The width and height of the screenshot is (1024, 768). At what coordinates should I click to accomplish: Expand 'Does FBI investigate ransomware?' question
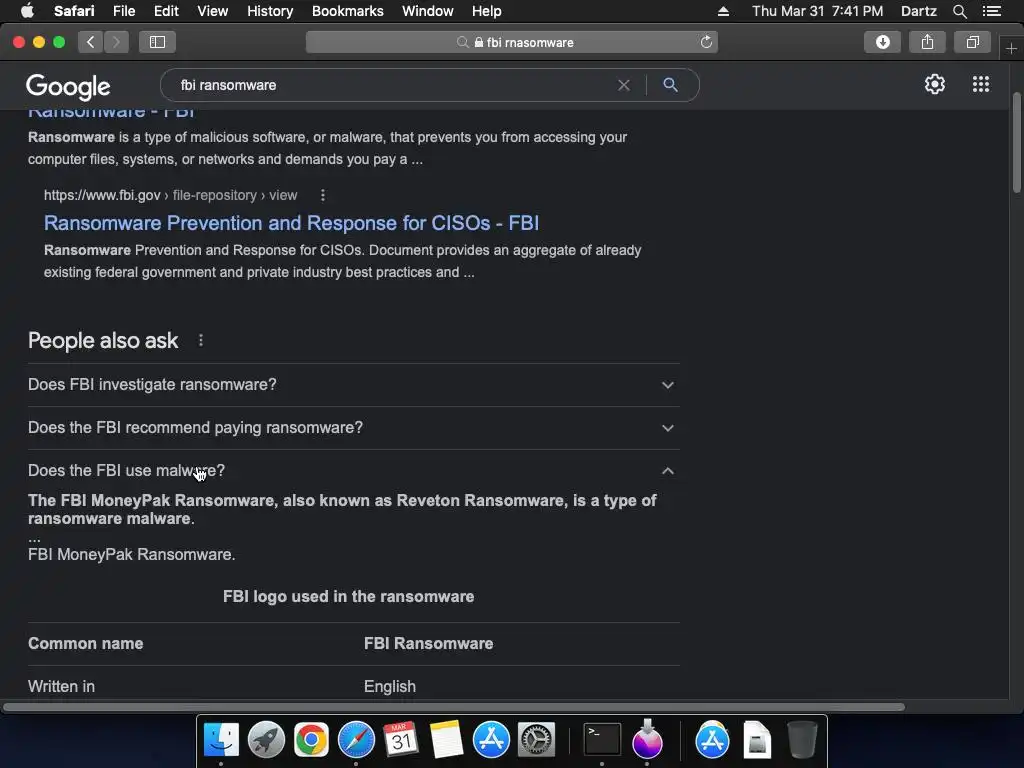click(353, 385)
